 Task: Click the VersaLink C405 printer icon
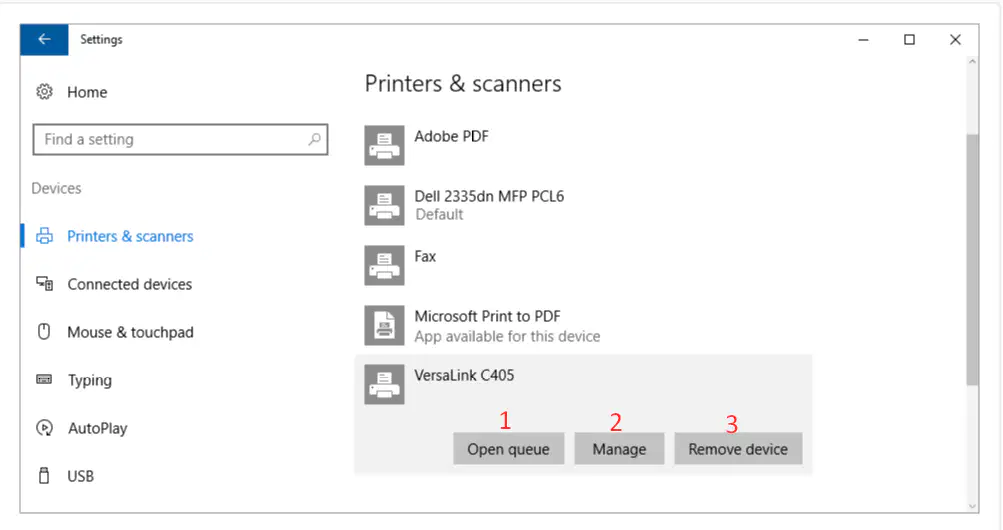384,384
